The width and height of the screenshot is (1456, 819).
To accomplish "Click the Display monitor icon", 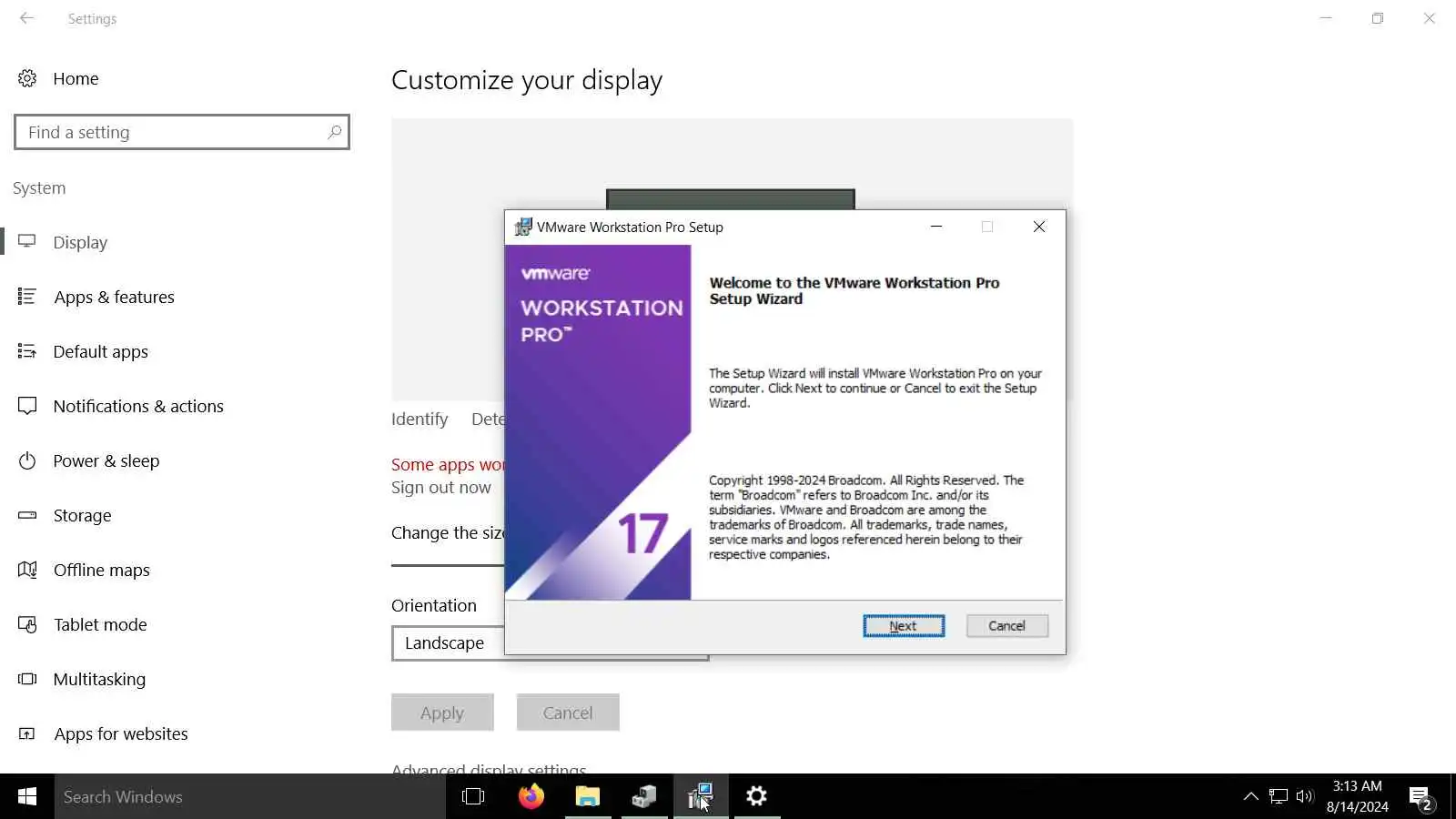I will [27, 242].
